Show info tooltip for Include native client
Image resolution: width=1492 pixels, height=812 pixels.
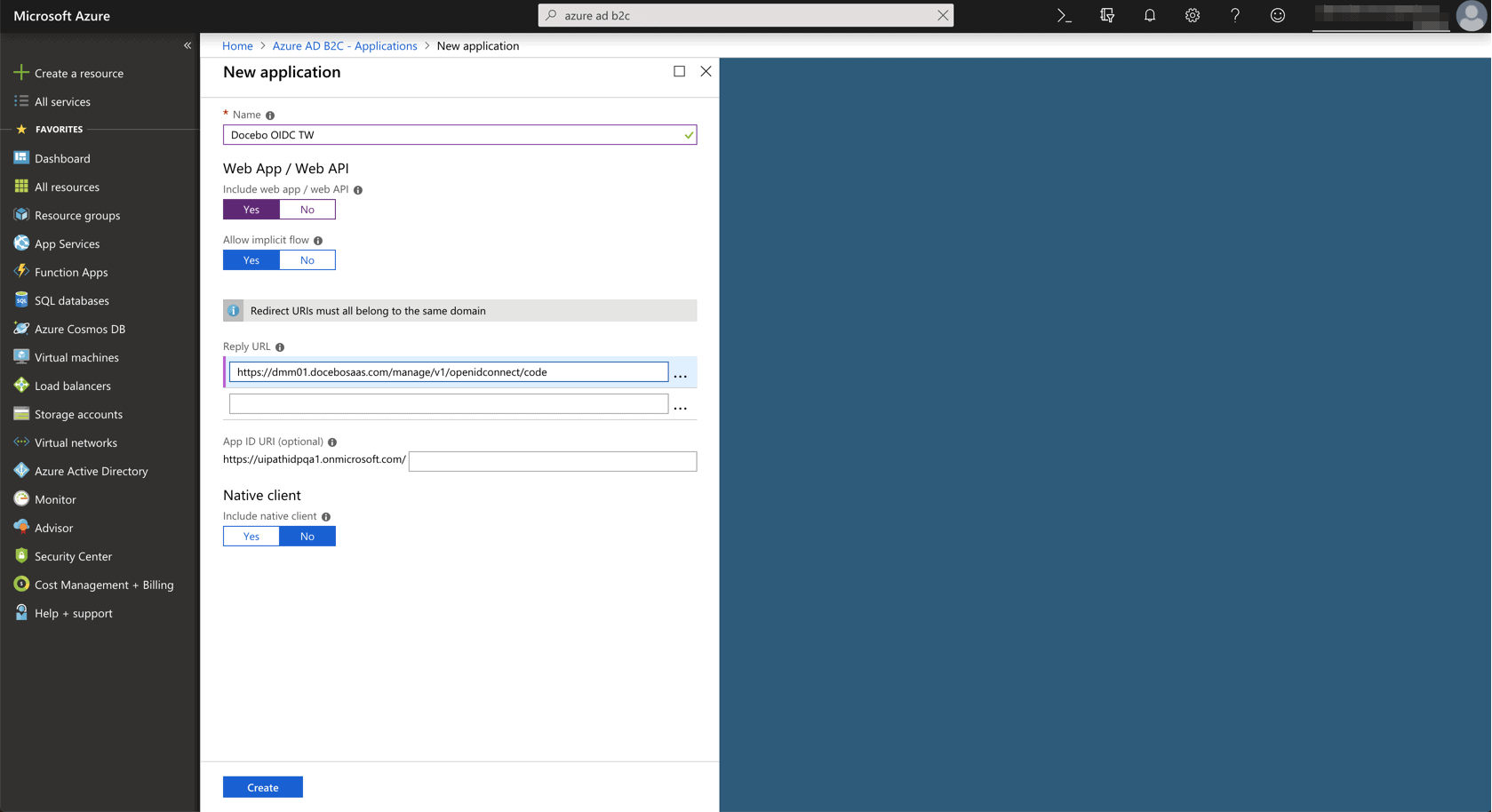(326, 517)
